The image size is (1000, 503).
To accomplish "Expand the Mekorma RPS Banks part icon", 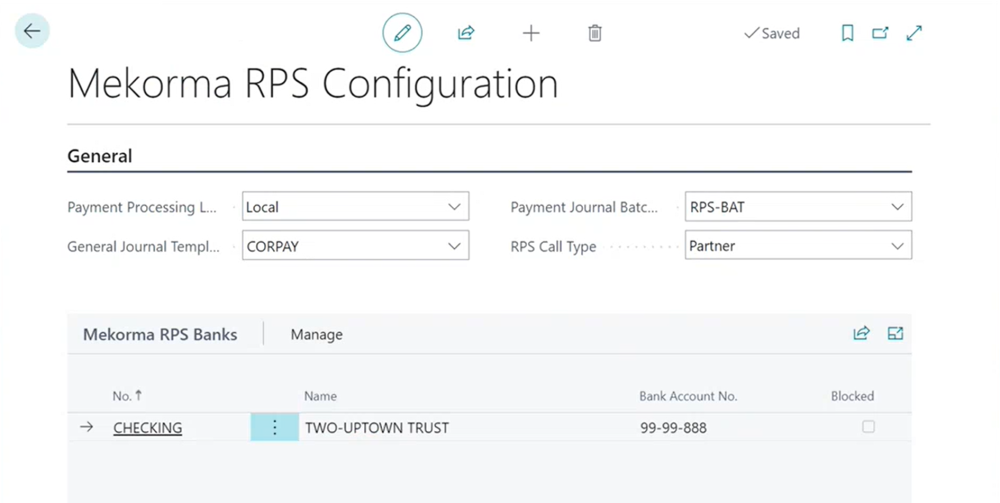I will pyautogui.click(x=895, y=333).
